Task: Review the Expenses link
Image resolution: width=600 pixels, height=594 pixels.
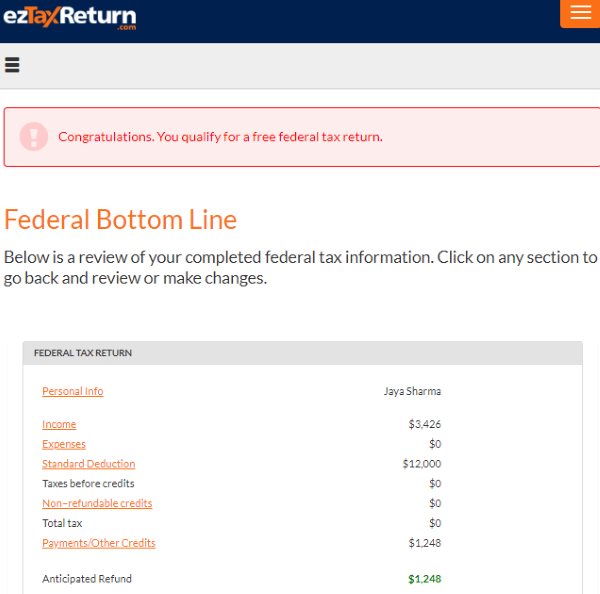Action: tap(64, 444)
